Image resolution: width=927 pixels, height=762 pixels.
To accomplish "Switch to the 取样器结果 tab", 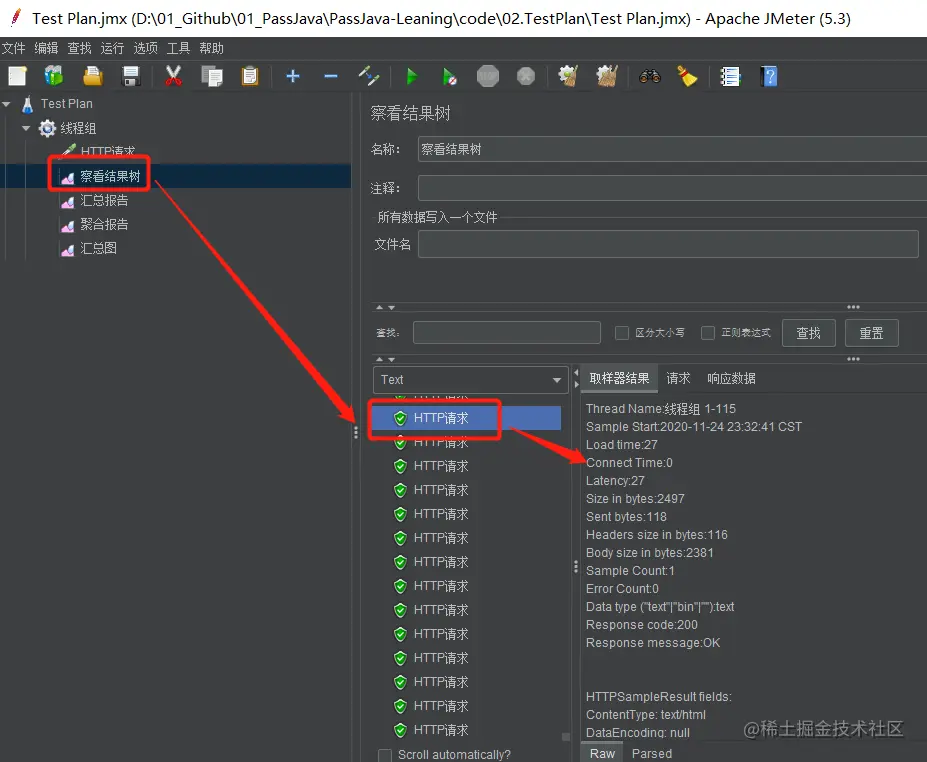I will tap(619, 378).
